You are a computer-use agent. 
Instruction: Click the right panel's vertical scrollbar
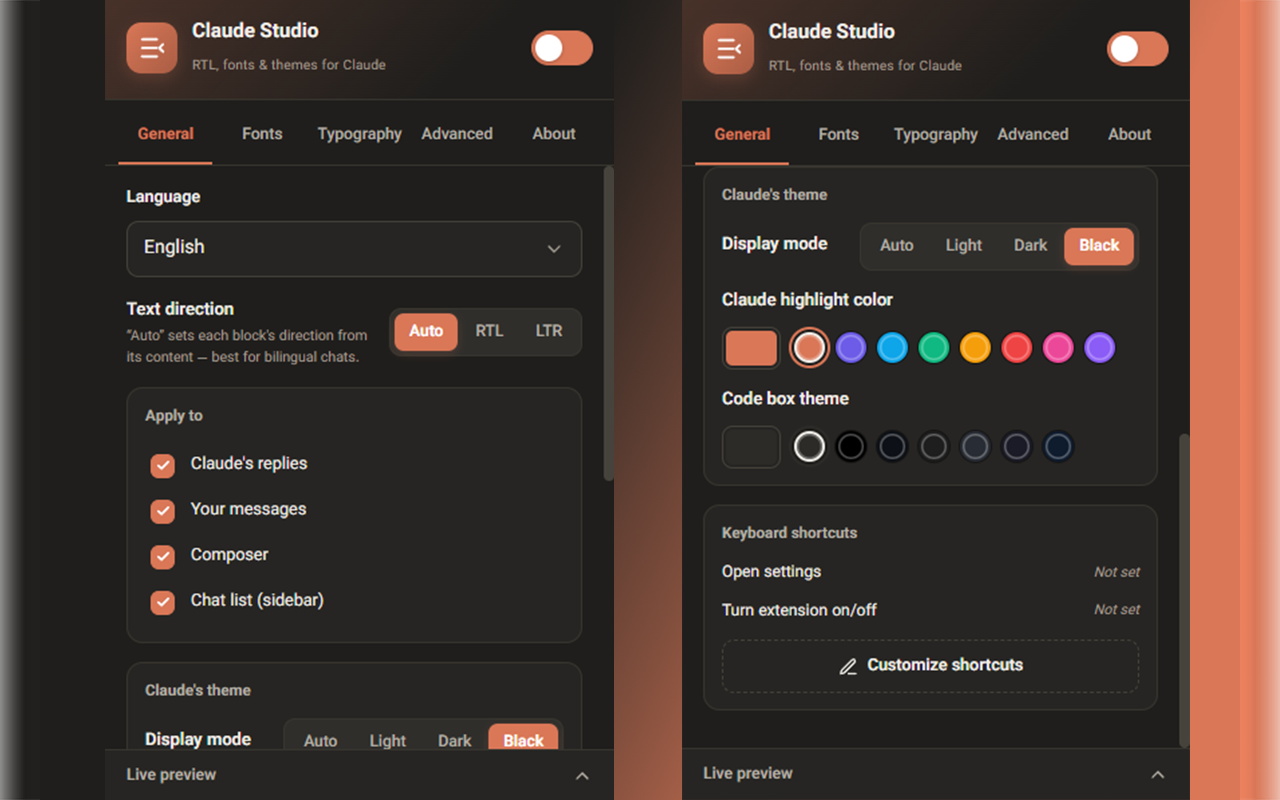[1185, 590]
